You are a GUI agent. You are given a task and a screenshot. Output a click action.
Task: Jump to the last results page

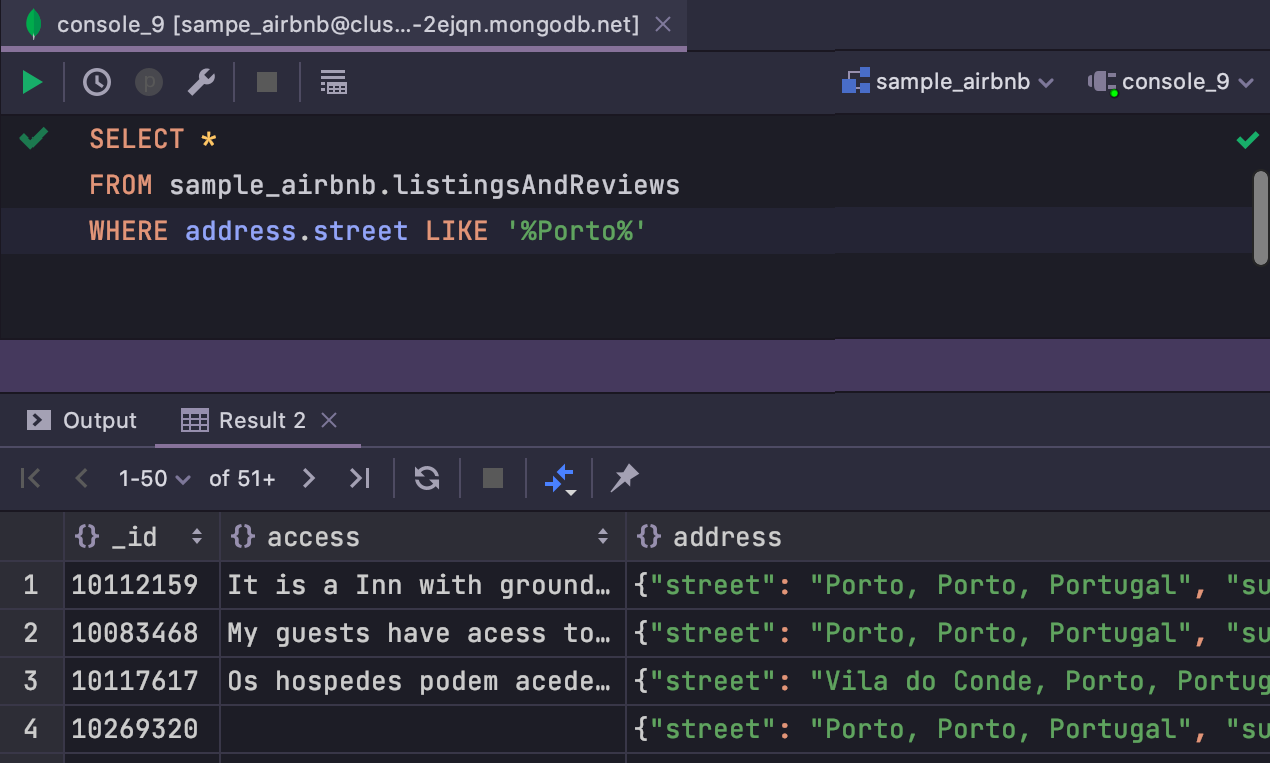point(360,479)
